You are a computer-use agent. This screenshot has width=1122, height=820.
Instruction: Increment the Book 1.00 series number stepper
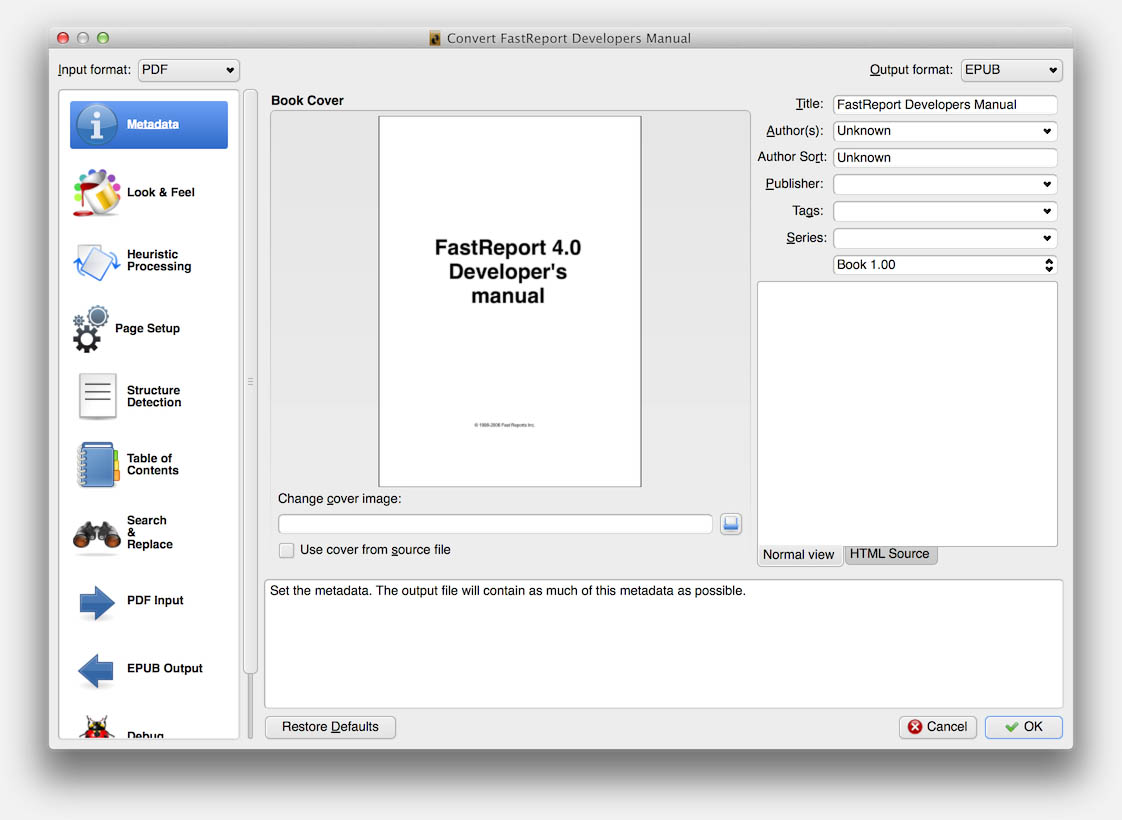(1049, 260)
